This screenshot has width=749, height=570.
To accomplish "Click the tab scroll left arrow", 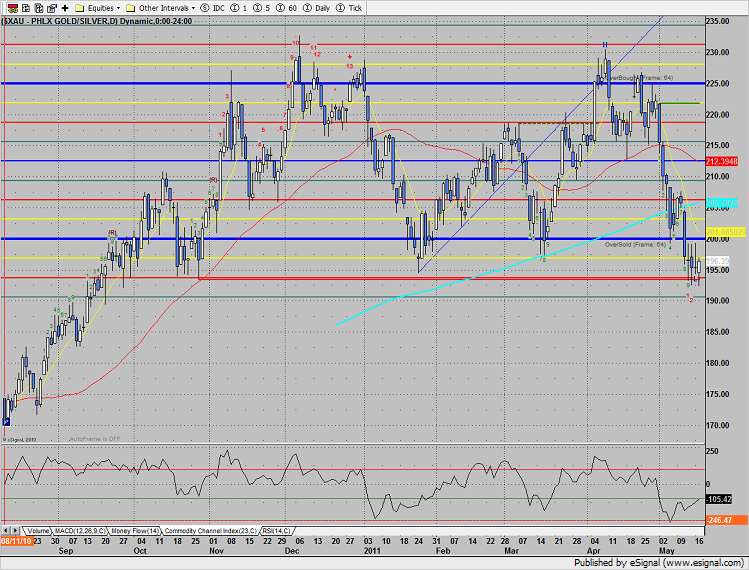I will (x=6, y=530).
